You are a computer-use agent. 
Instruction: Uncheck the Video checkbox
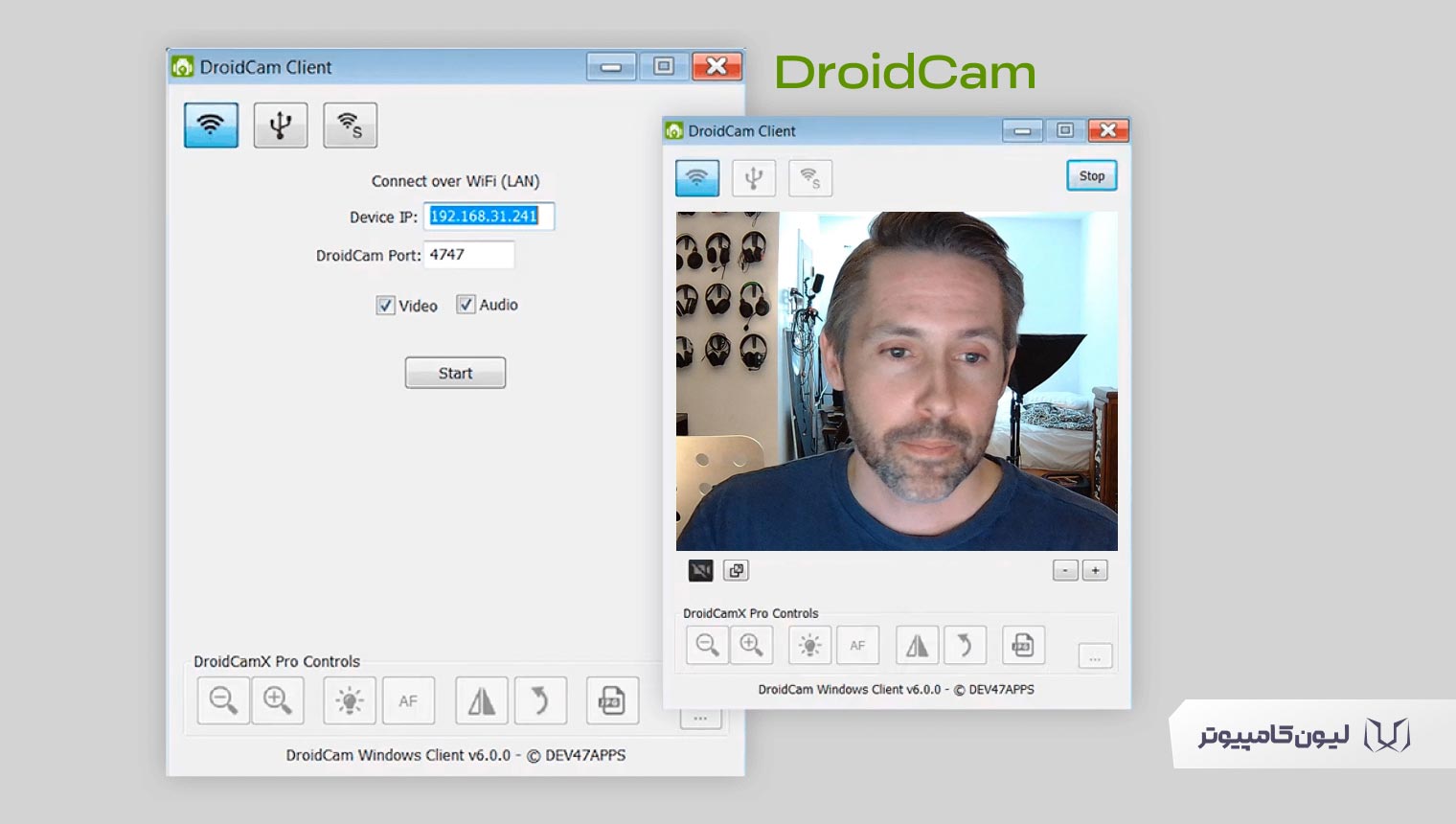[385, 306]
